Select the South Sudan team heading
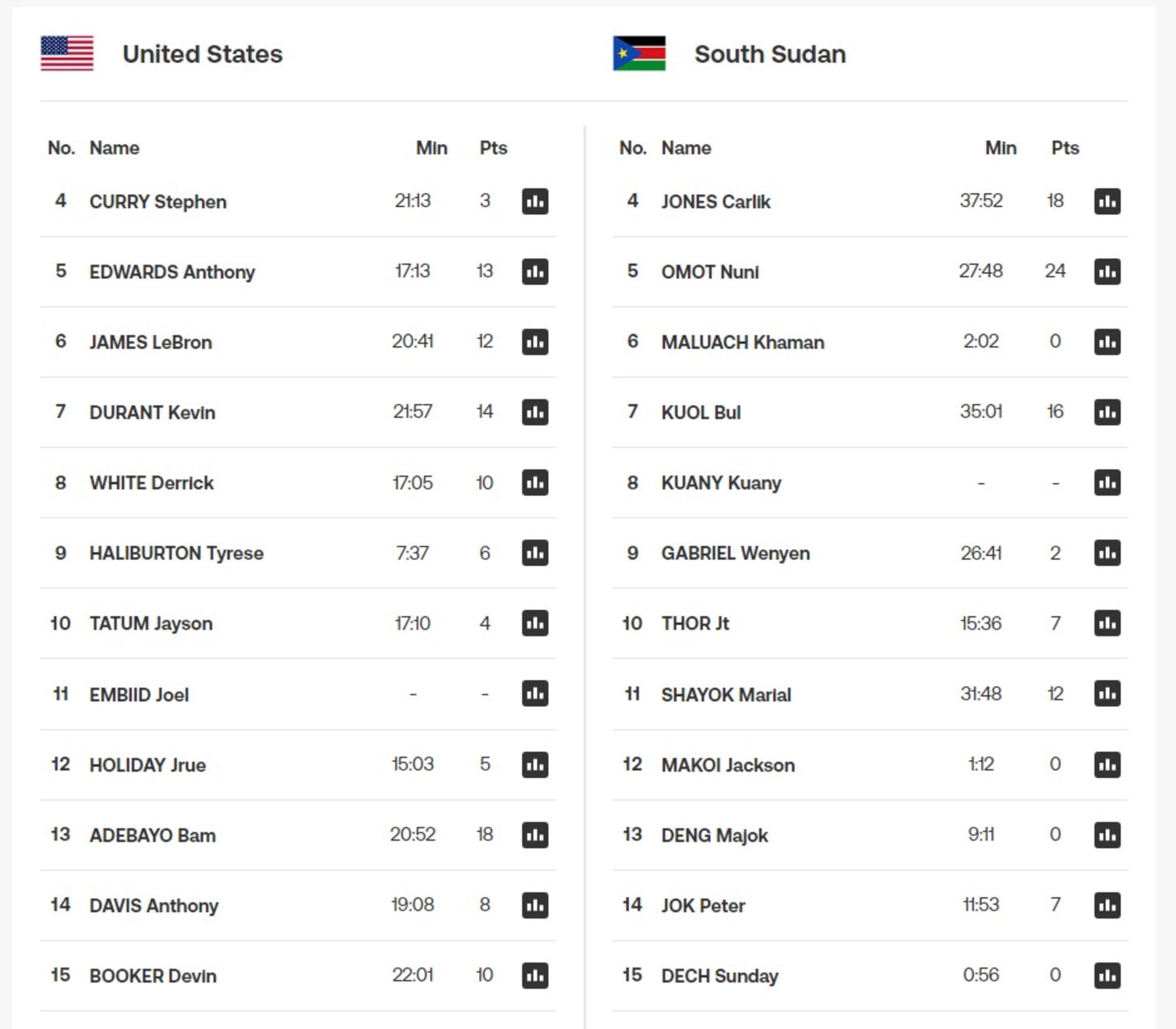Viewport: 1176px width, 1029px height. coord(770,54)
